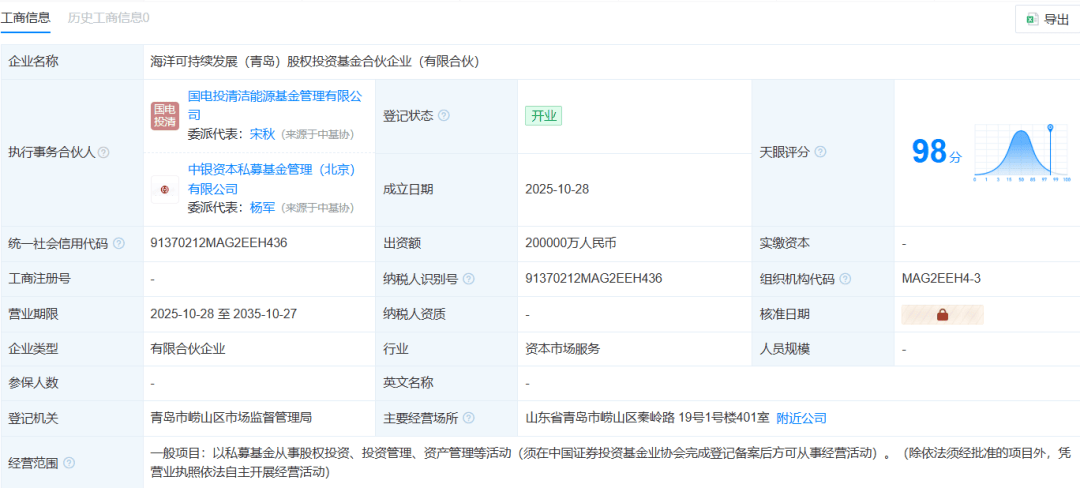Open the 历史工商信息 tab
Viewport: 1080px width, 488px height.
(x=109, y=17)
